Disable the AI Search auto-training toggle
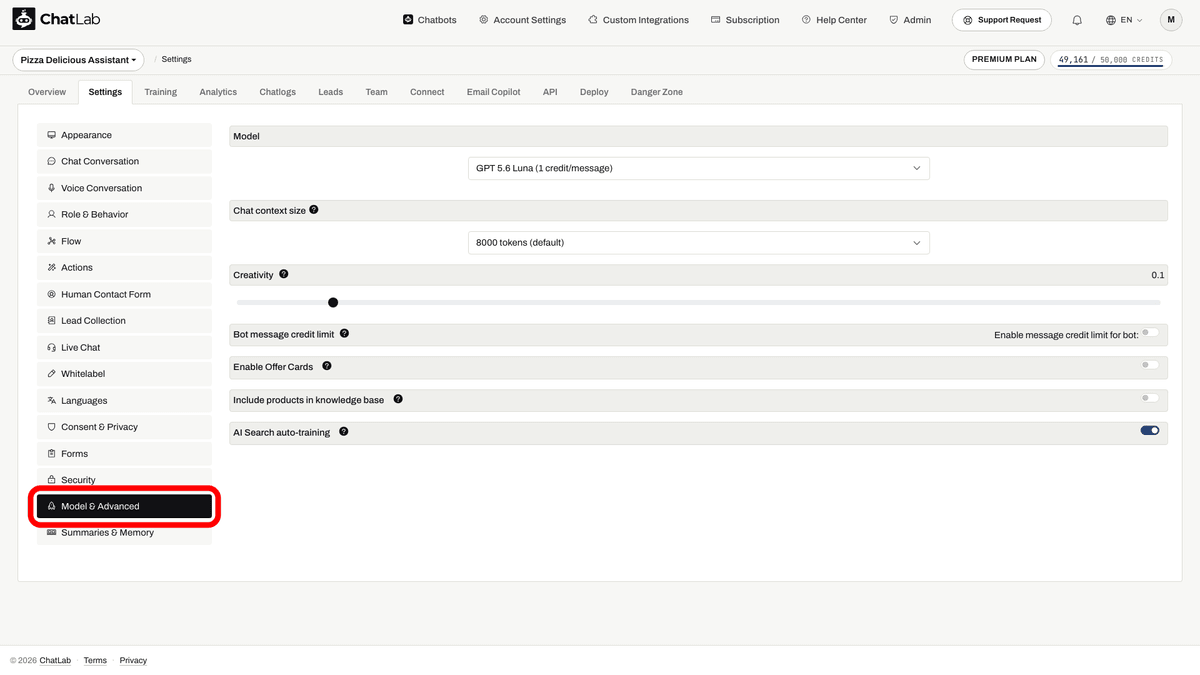 click(1150, 431)
